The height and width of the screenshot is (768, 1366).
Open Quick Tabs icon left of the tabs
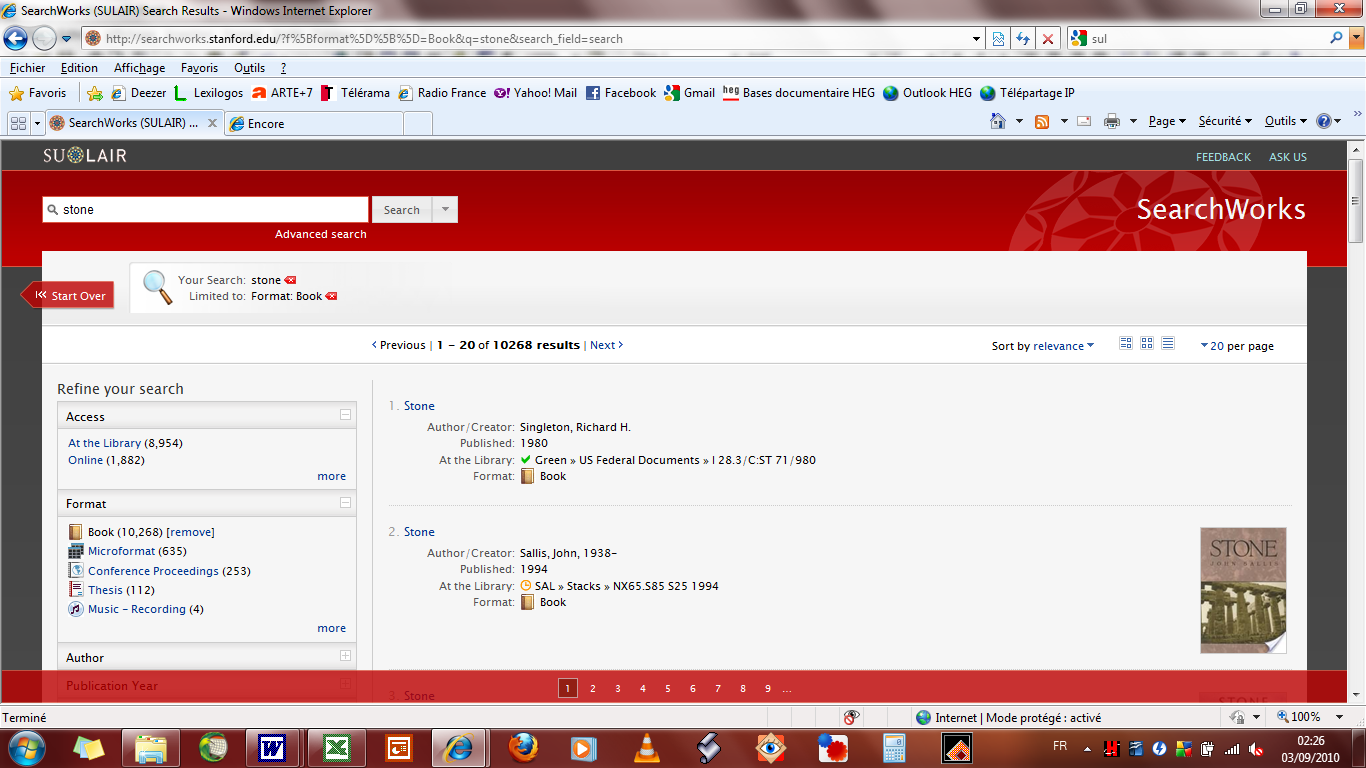point(18,123)
